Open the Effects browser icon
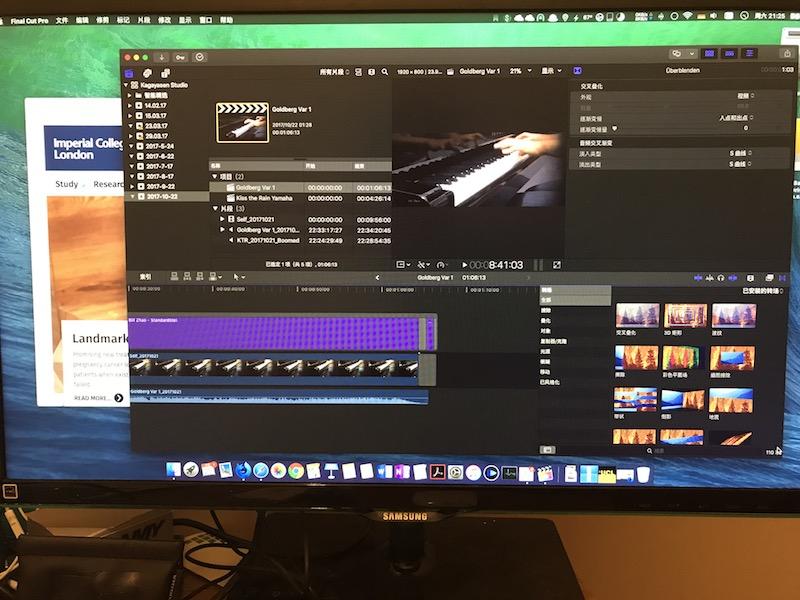This screenshot has height=600, width=800. click(769, 278)
